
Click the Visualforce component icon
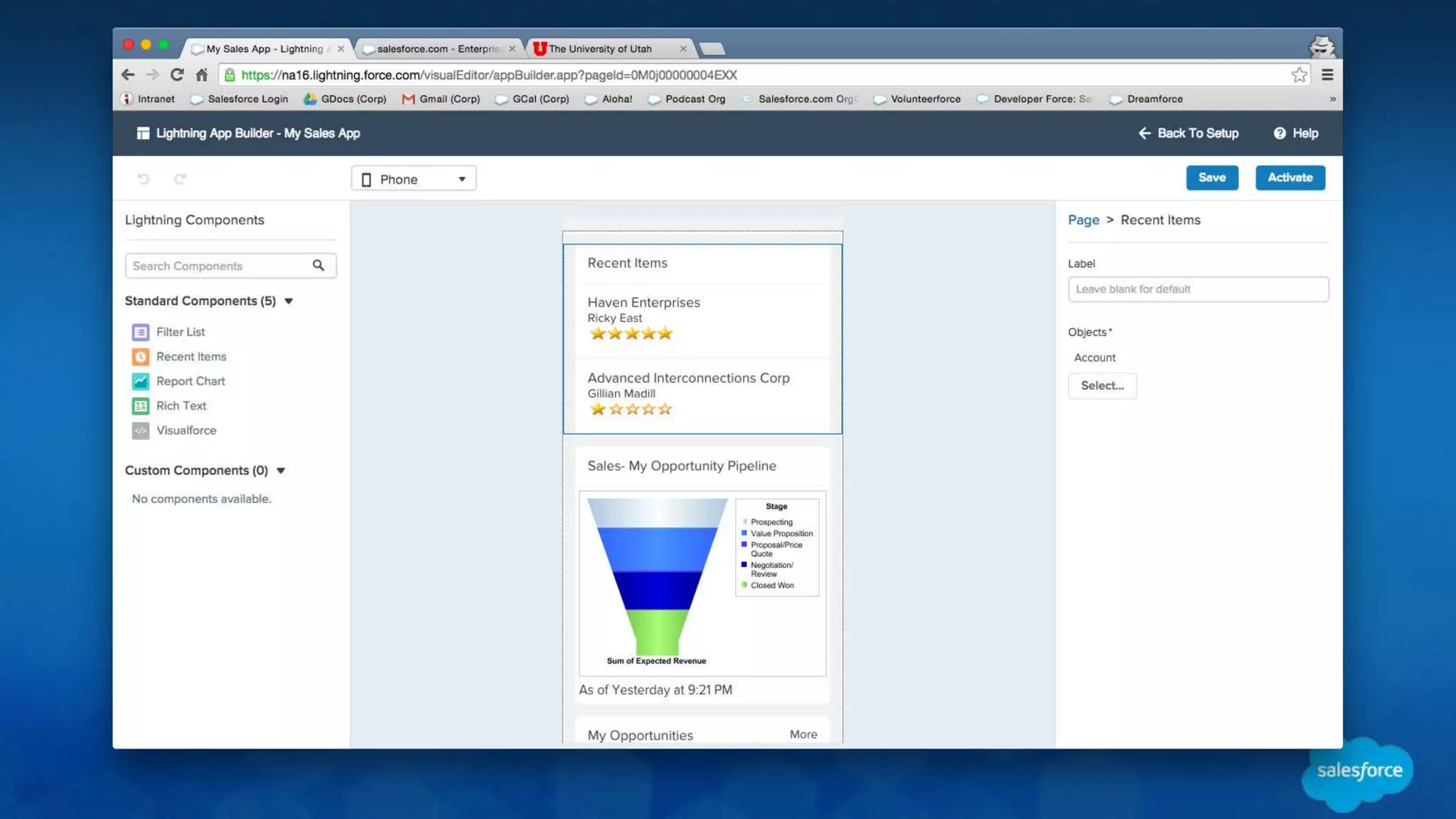coord(140,431)
